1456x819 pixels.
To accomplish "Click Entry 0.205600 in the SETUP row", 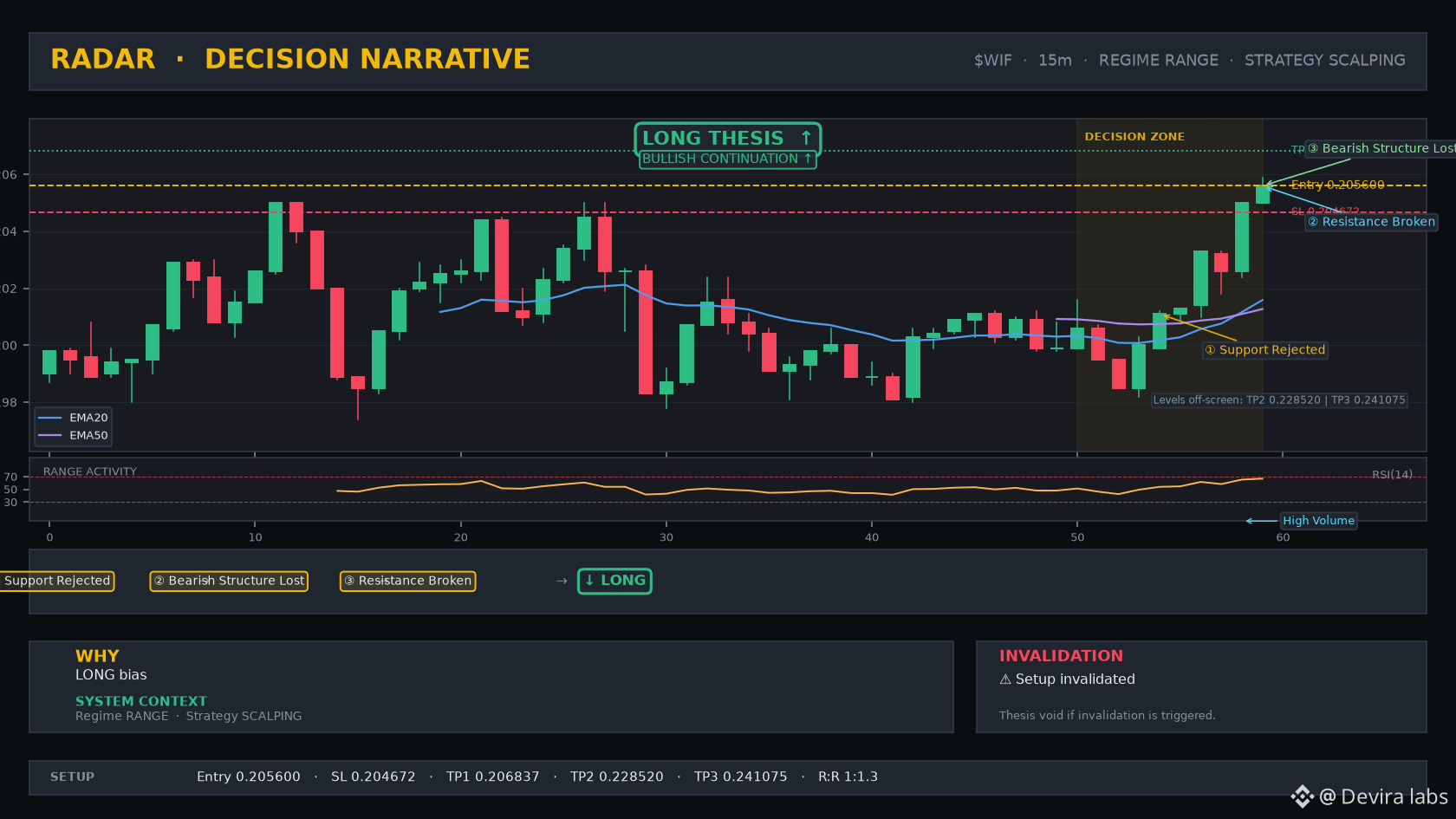I will 249,777.
